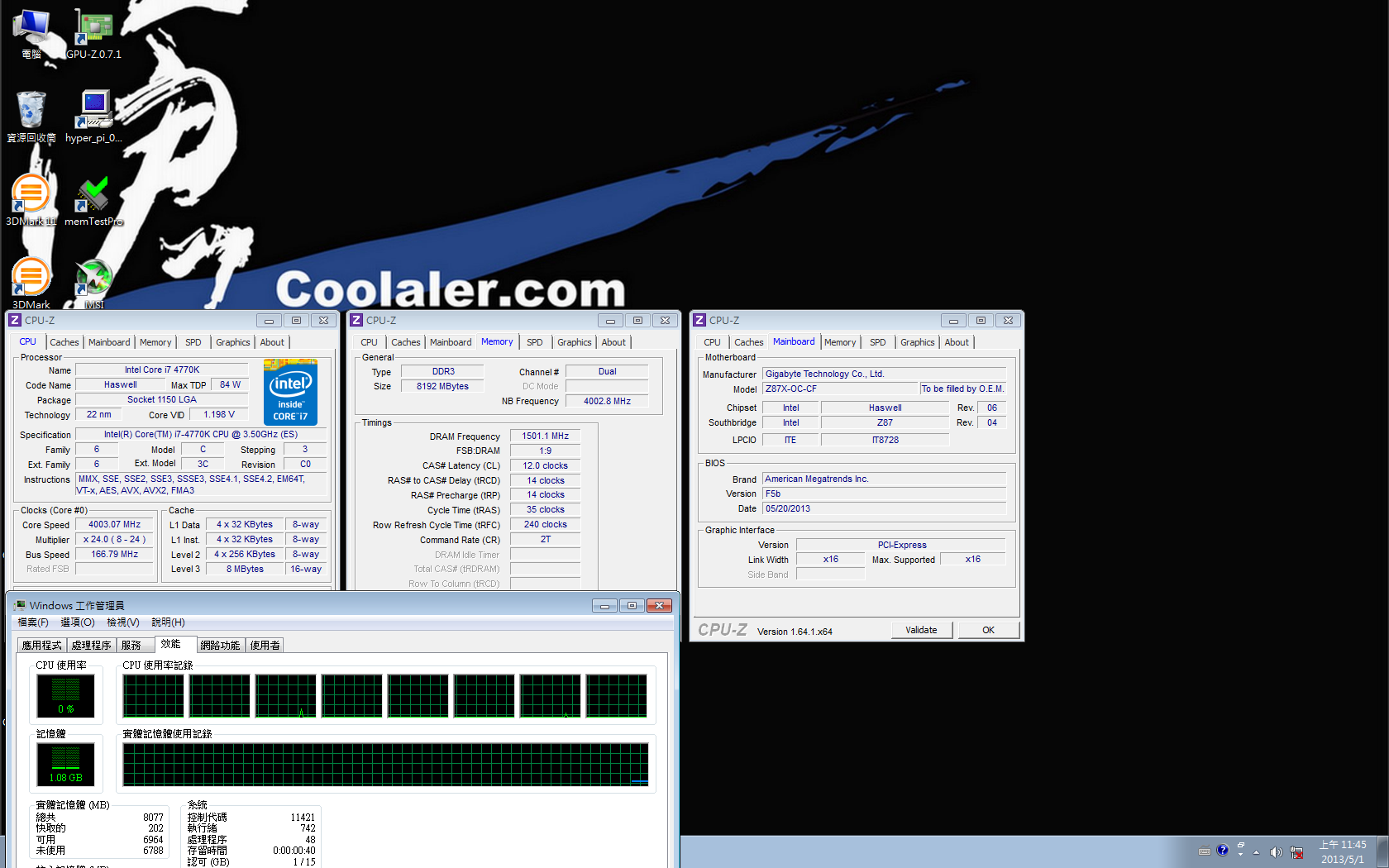This screenshot has height=868, width=1389.
Task: Select Caches tab in the CPU-Z Mainboard window
Action: 749,342
